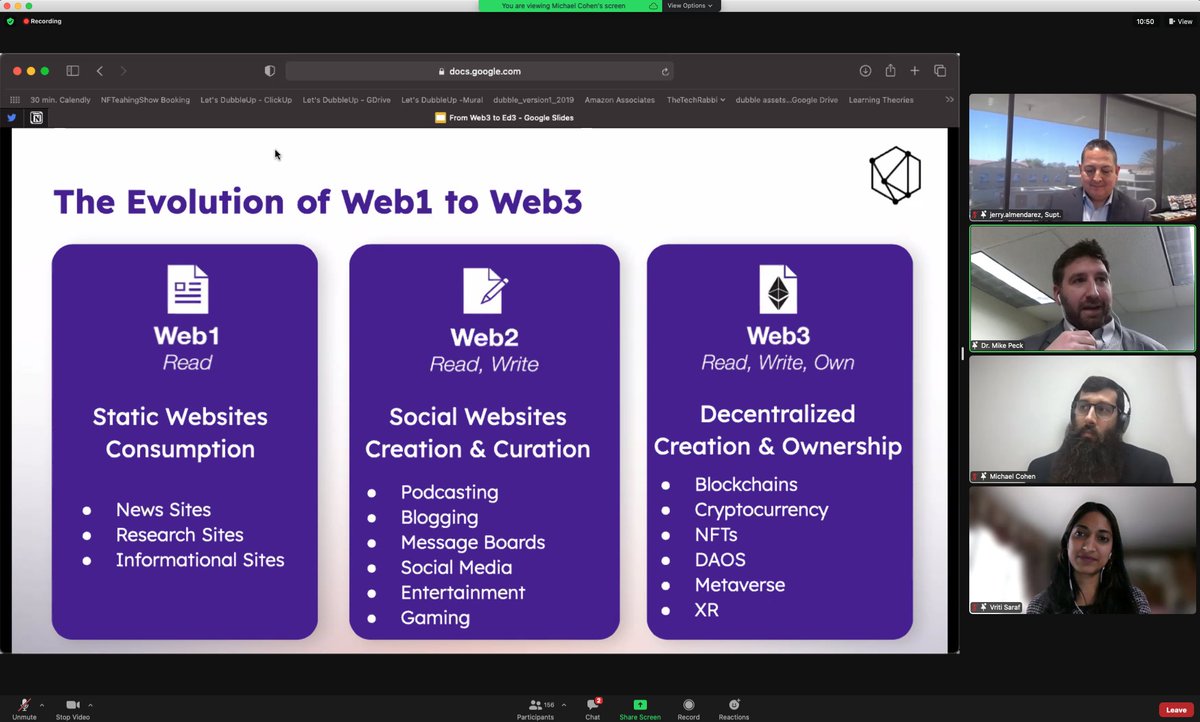This screenshot has height=722, width=1200.
Task: Click the View layout button
Action: (x=1181, y=21)
